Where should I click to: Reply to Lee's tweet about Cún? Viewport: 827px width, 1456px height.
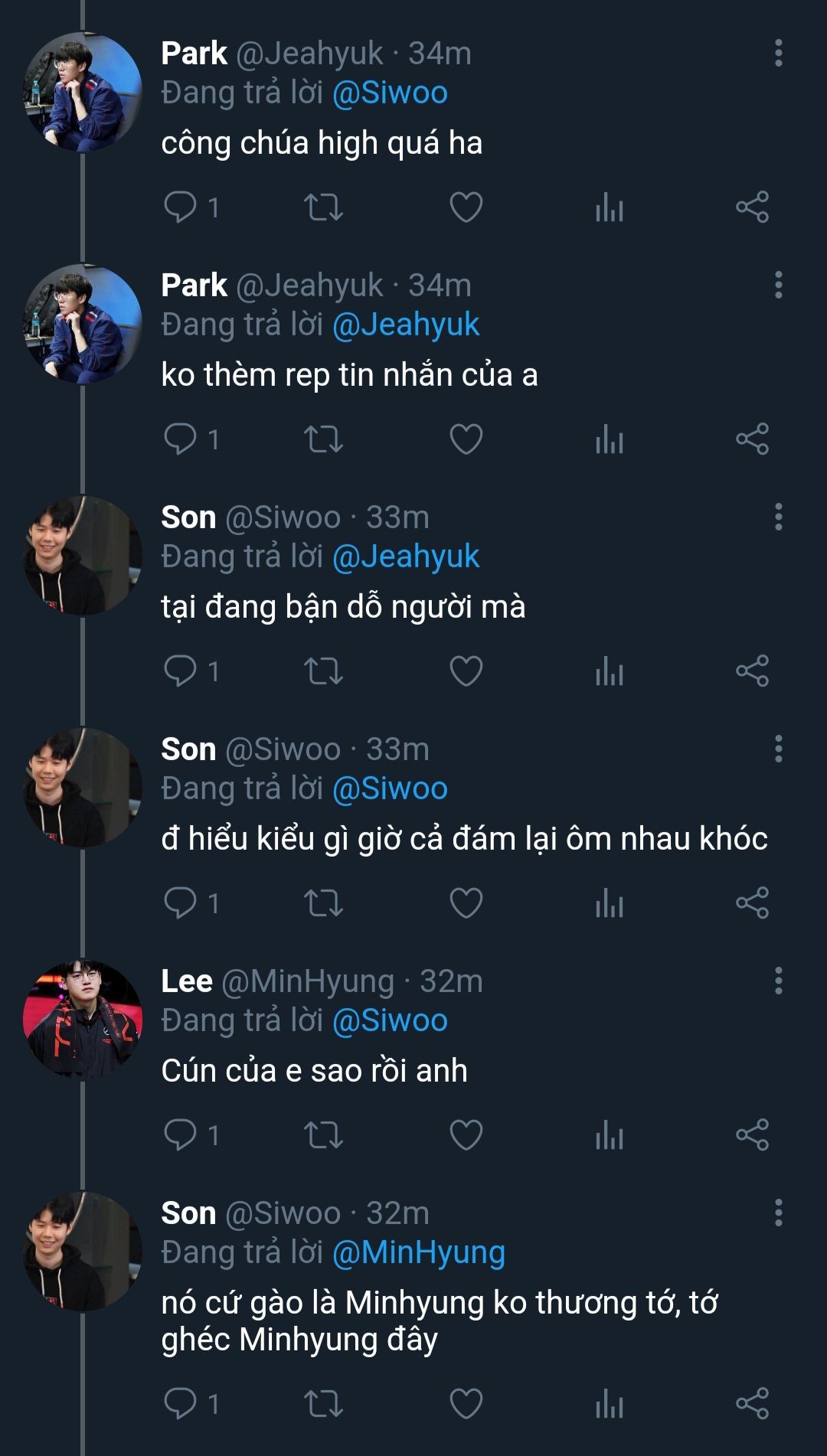[181, 1134]
